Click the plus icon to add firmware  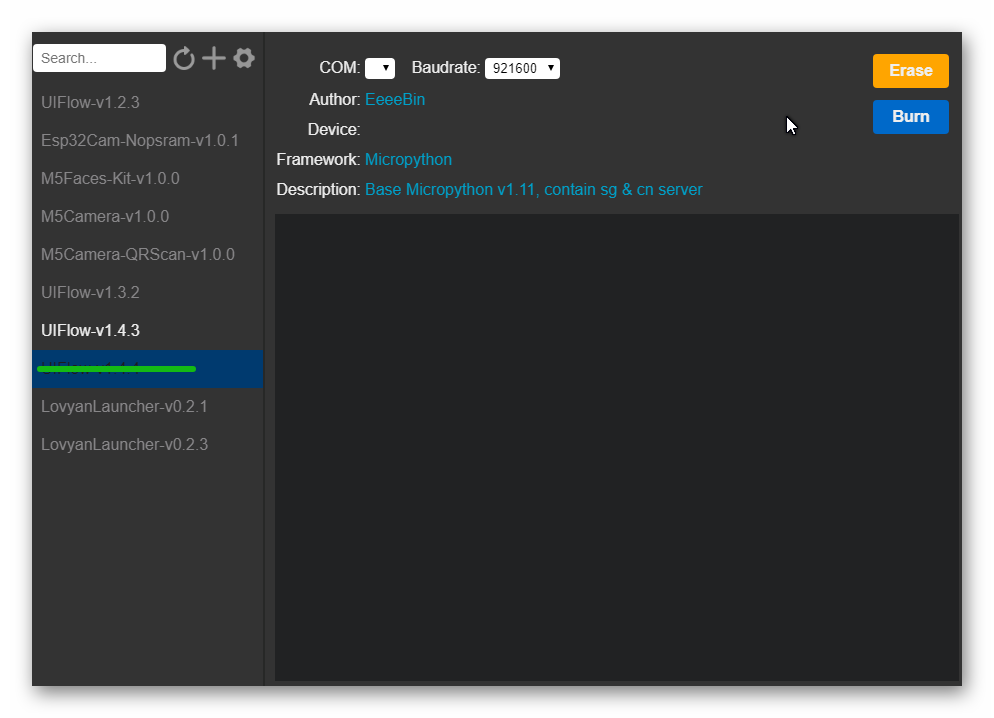214,58
